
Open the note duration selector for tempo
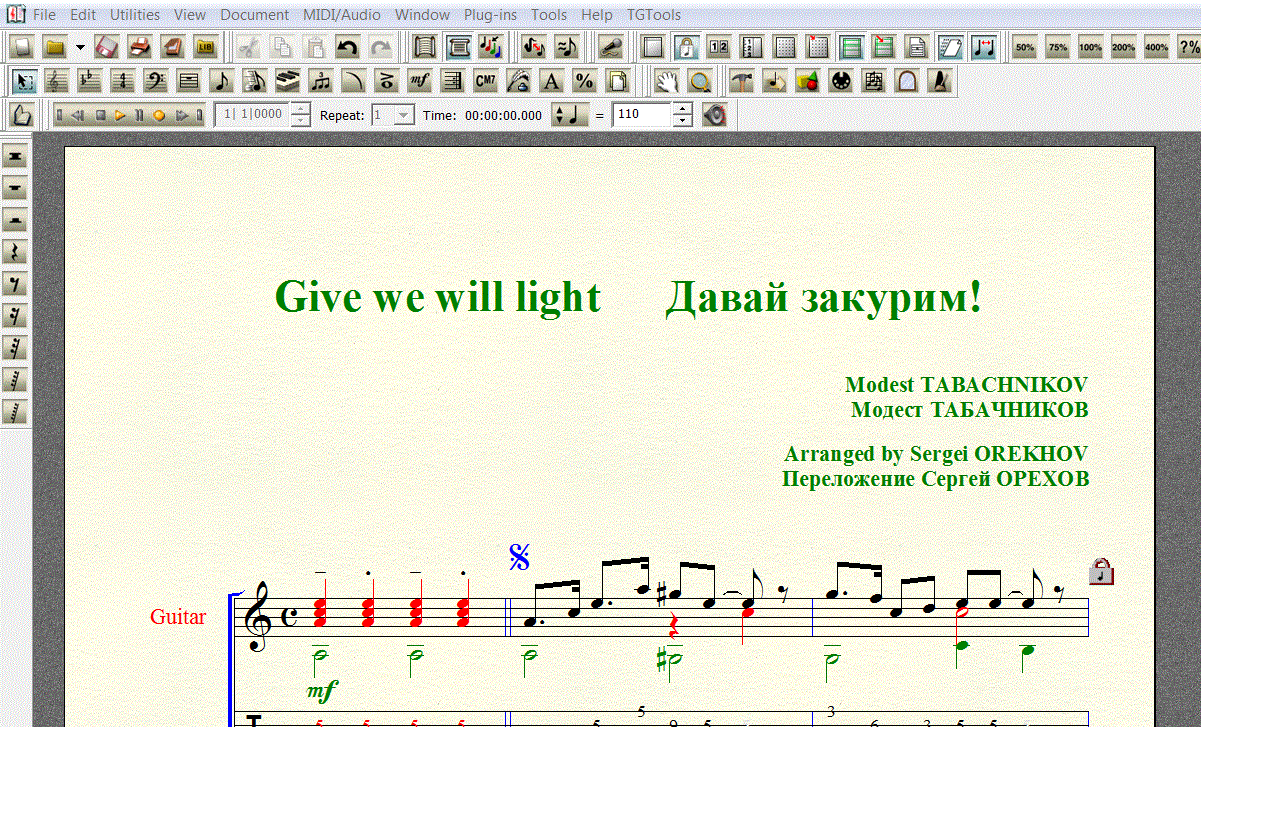570,115
